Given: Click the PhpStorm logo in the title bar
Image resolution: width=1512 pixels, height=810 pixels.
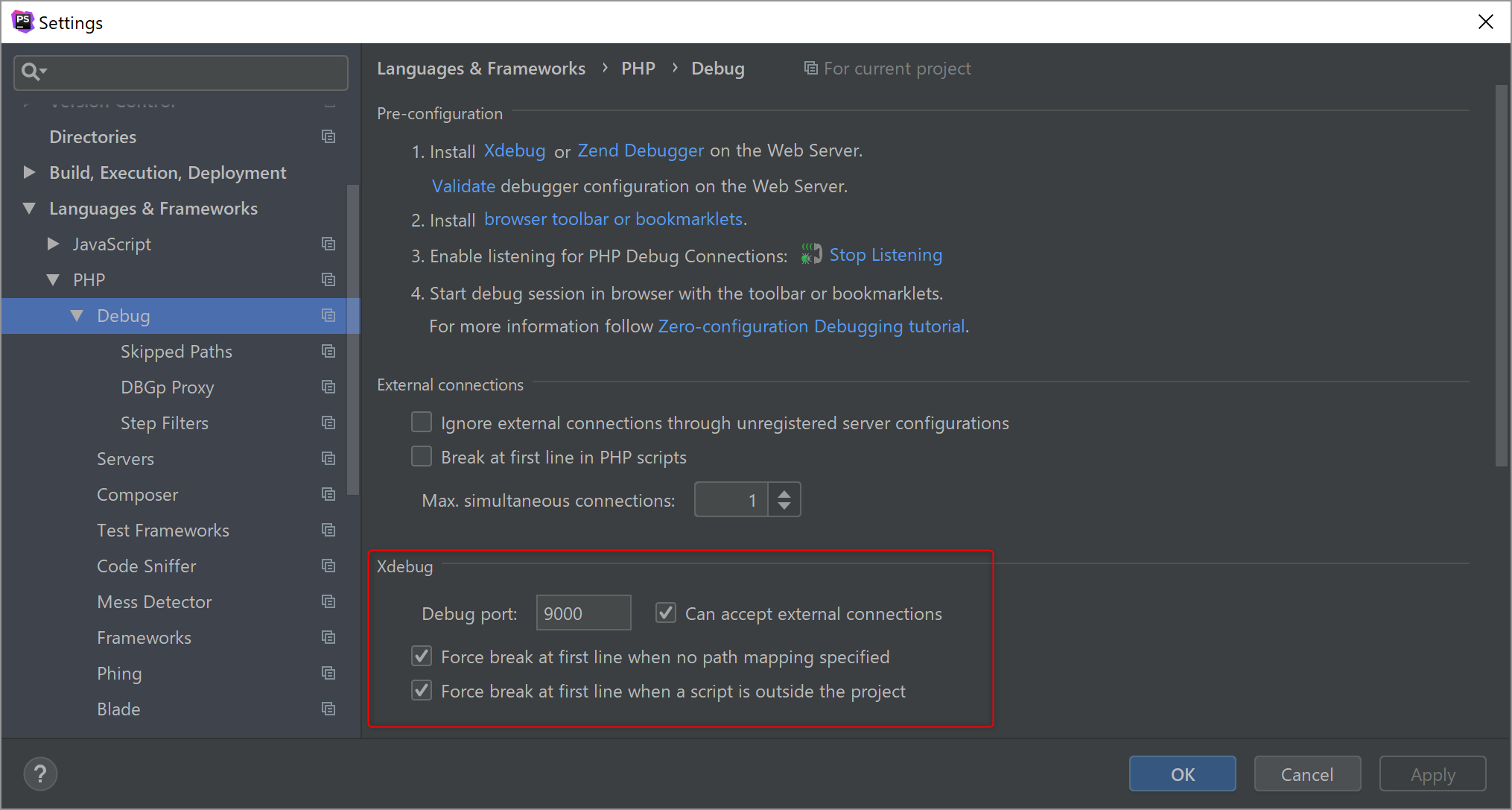Looking at the screenshot, I should click(x=22, y=22).
